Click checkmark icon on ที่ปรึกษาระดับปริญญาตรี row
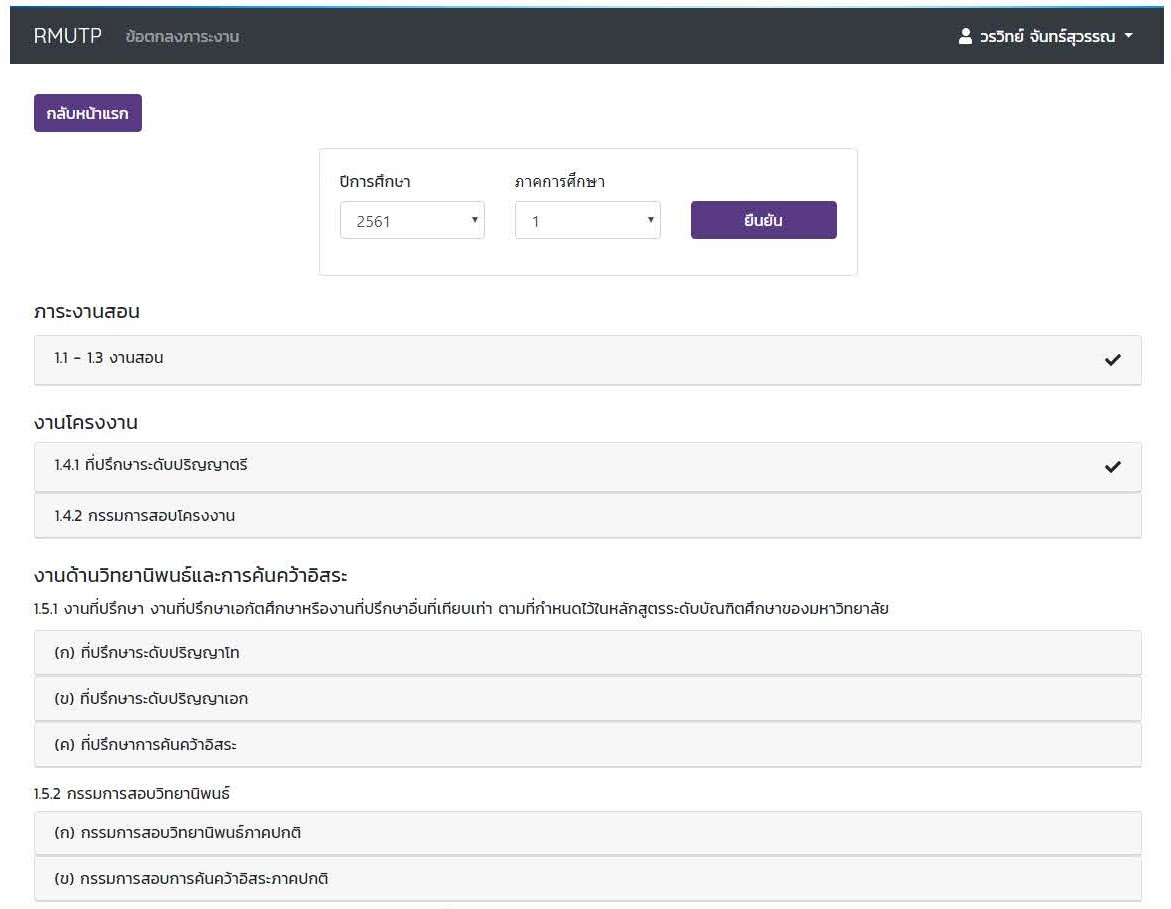 coord(1112,467)
